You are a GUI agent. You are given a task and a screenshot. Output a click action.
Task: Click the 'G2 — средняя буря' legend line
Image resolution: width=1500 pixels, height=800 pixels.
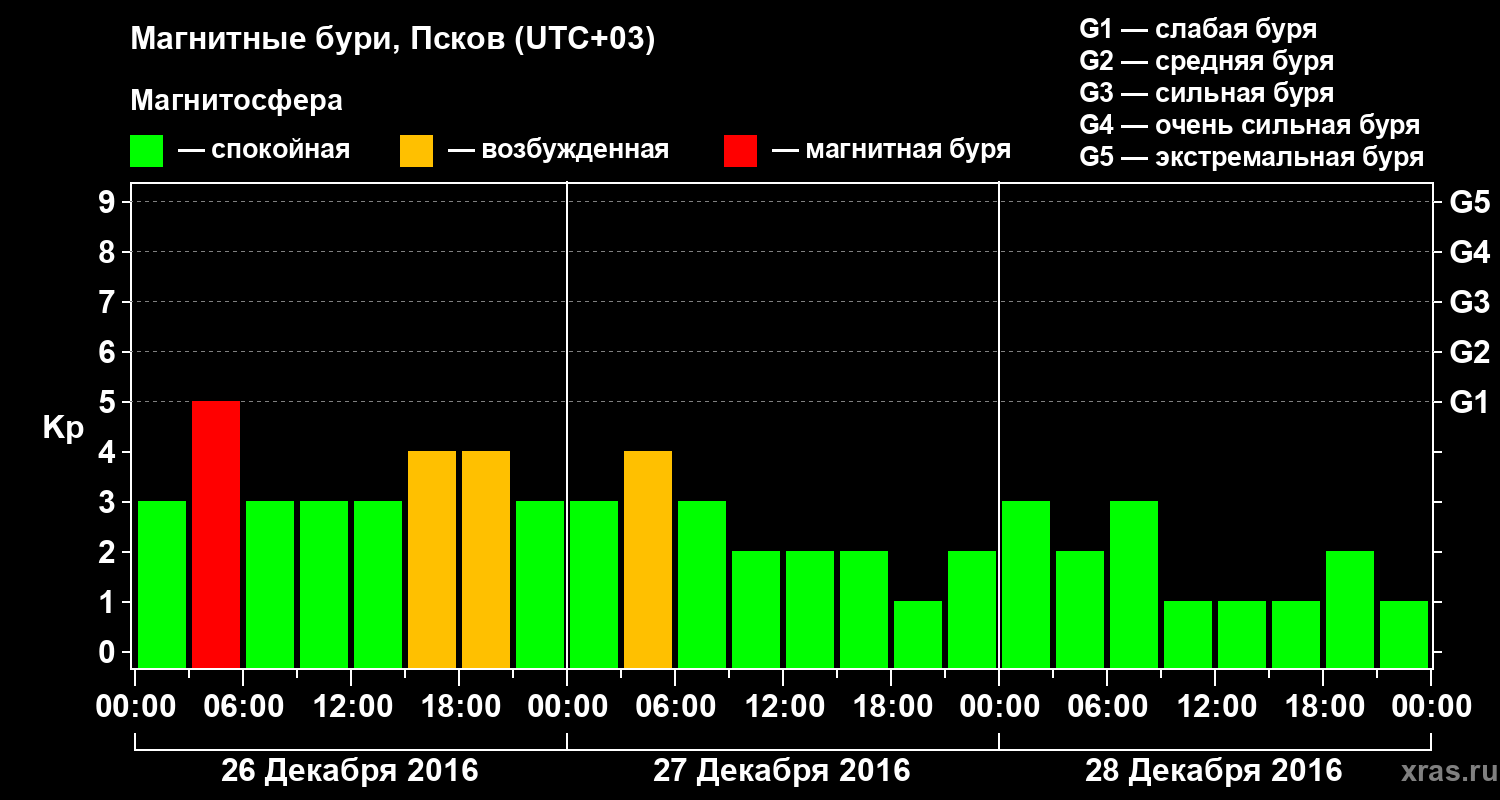pyautogui.click(x=1206, y=61)
